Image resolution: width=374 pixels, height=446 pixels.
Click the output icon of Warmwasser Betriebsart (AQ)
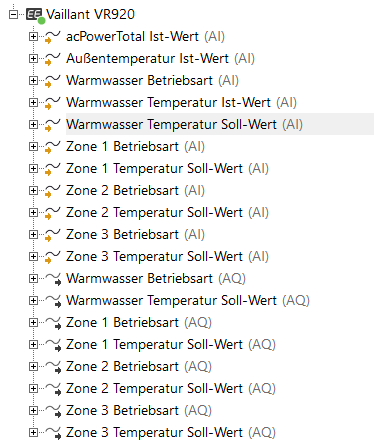53,279
